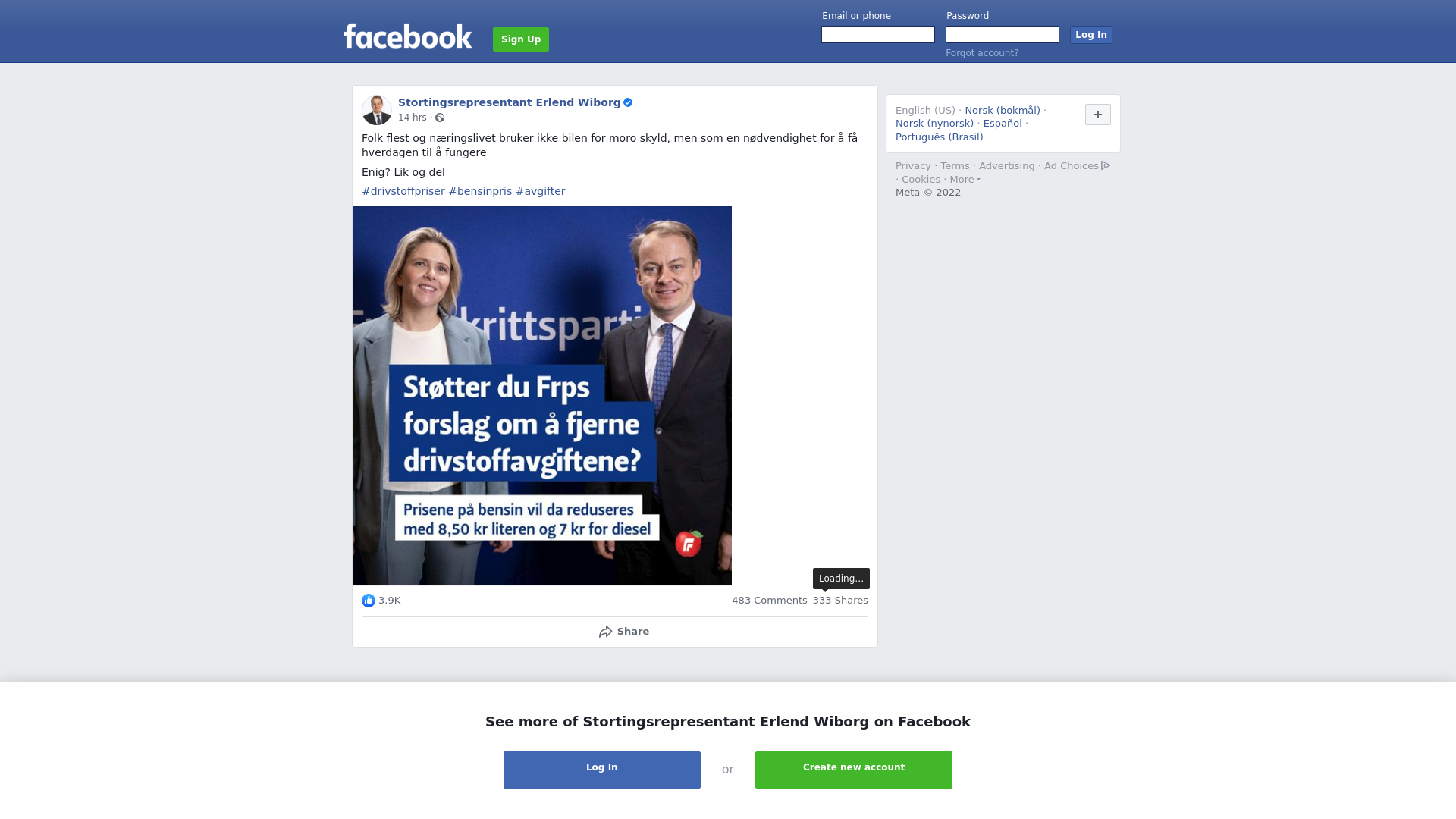
Task: Click the public globe privacy icon
Action: tap(440, 118)
